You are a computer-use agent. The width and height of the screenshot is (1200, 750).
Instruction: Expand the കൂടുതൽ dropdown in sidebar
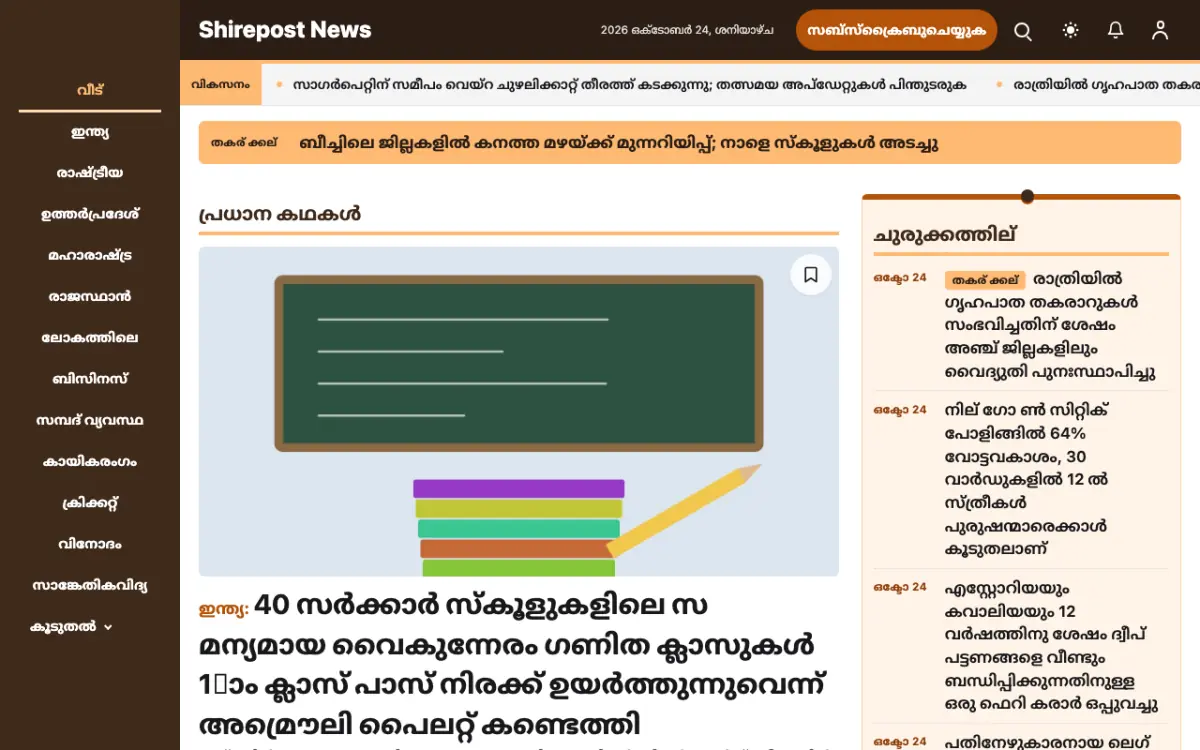pos(71,627)
